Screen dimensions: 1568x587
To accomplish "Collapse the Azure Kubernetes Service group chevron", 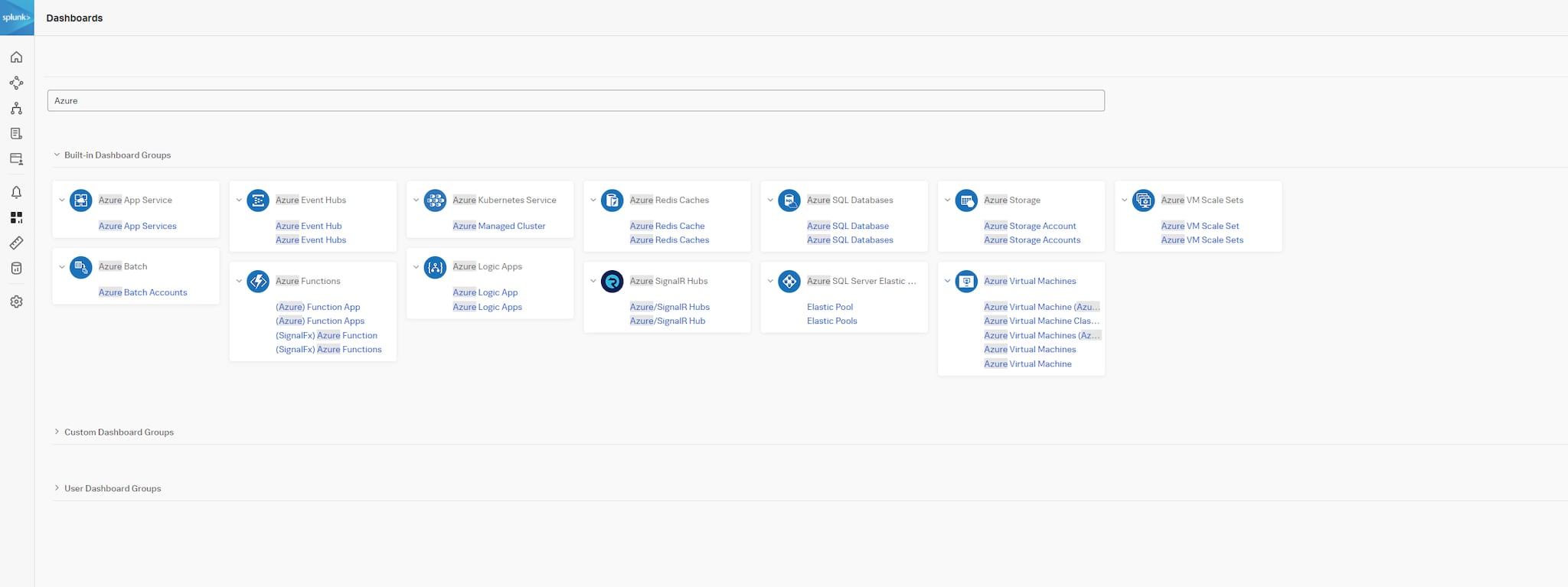I will click(x=416, y=201).
